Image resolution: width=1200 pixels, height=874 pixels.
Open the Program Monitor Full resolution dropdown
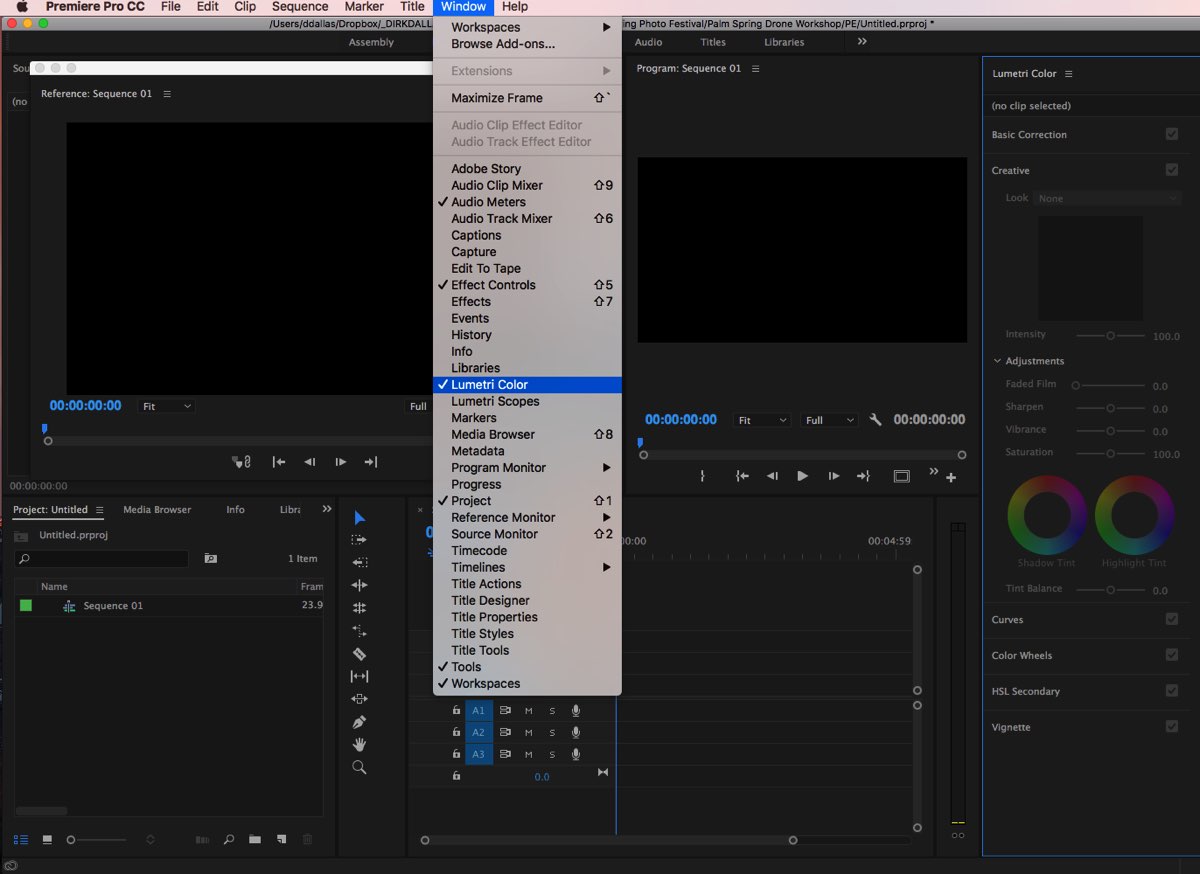(x=830, y=420)
